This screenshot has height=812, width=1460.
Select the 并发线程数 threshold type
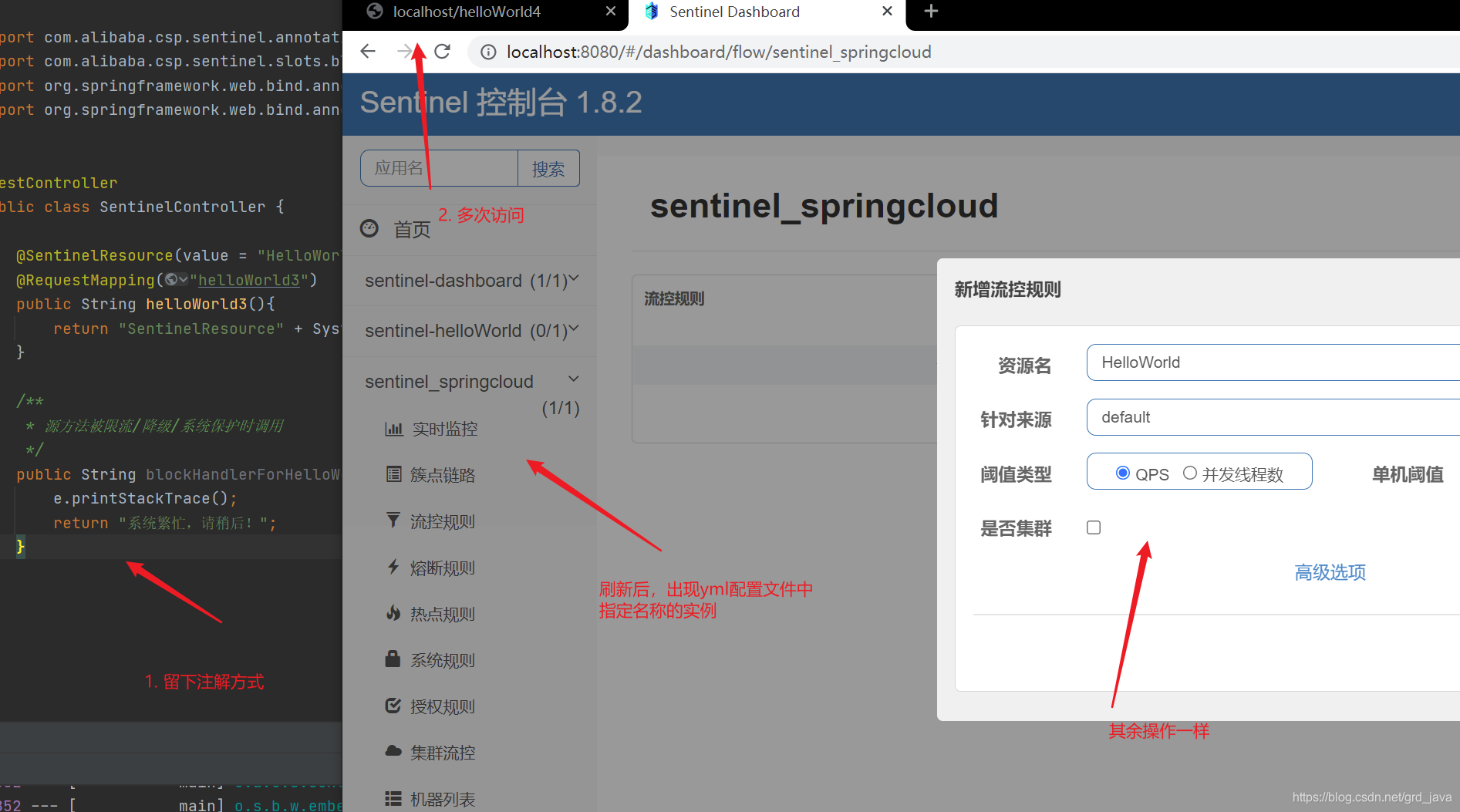[1190, 473]
